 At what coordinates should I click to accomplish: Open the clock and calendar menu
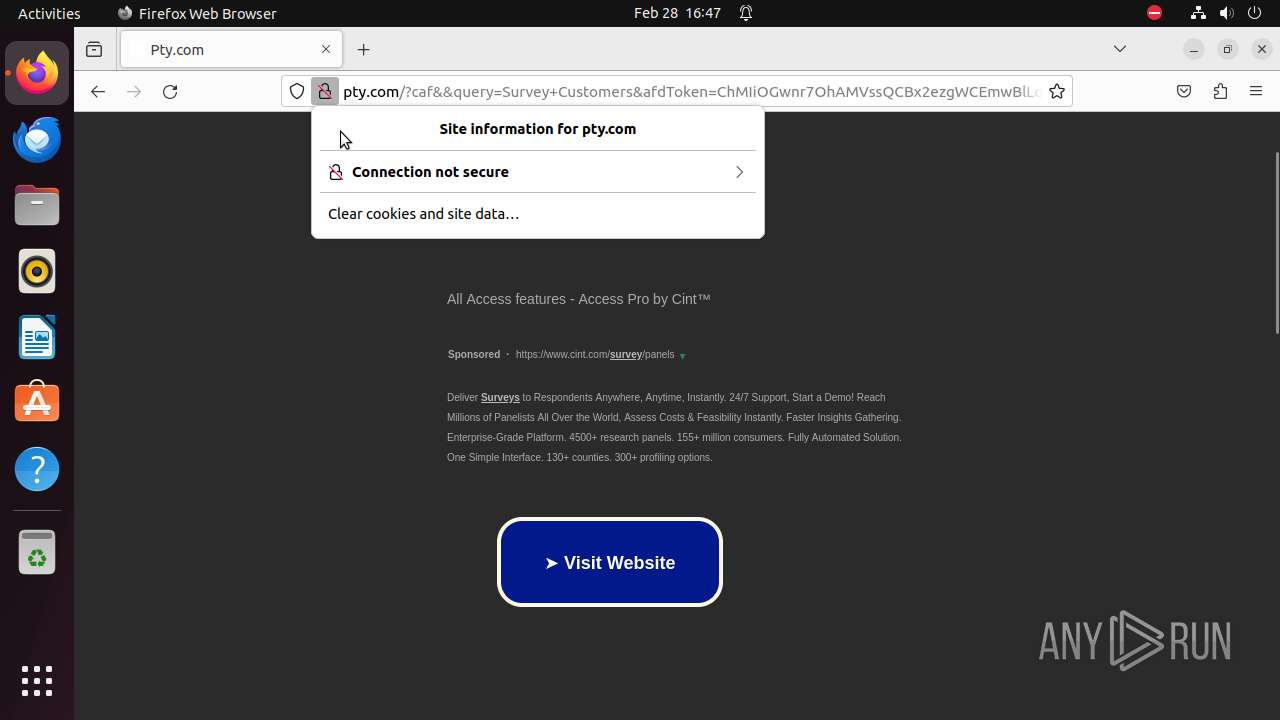click(x=677, y=13)
